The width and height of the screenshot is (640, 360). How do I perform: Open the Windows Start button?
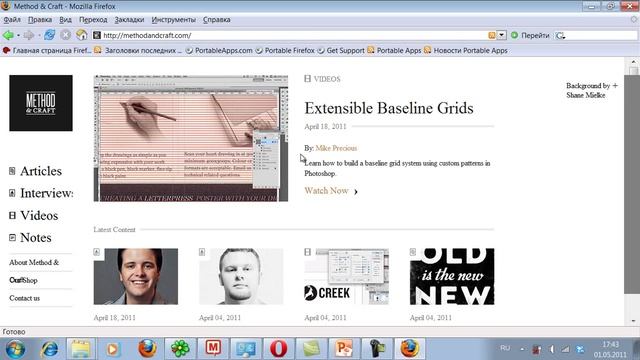click(x=15, y=349)
